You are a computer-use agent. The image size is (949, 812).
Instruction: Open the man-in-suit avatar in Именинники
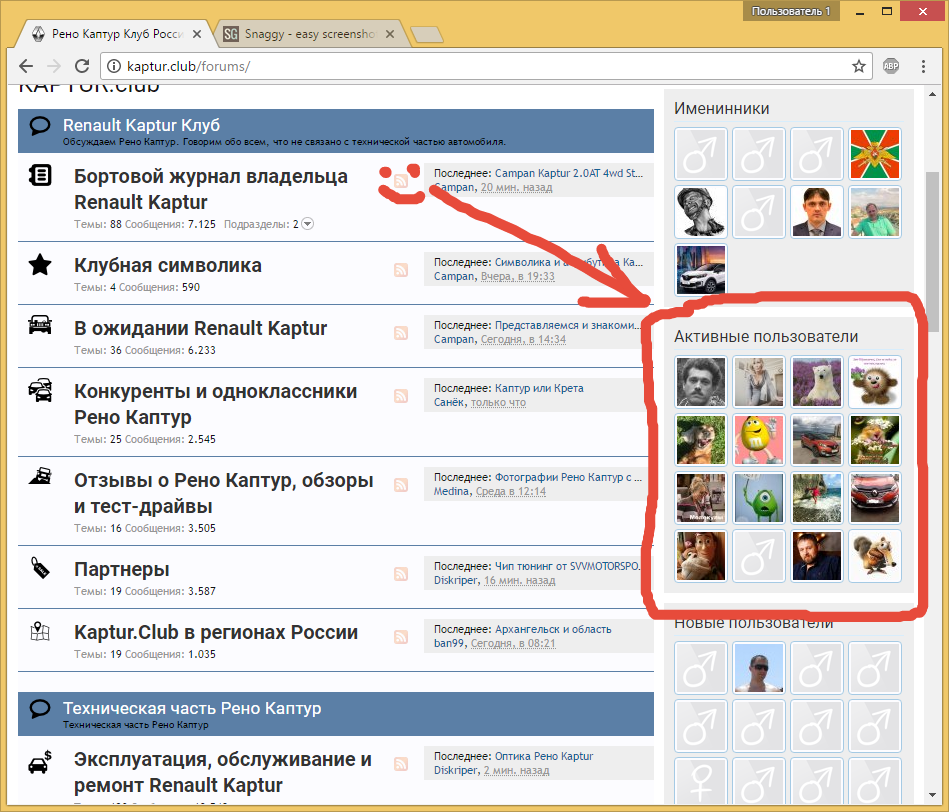(816, 212)
